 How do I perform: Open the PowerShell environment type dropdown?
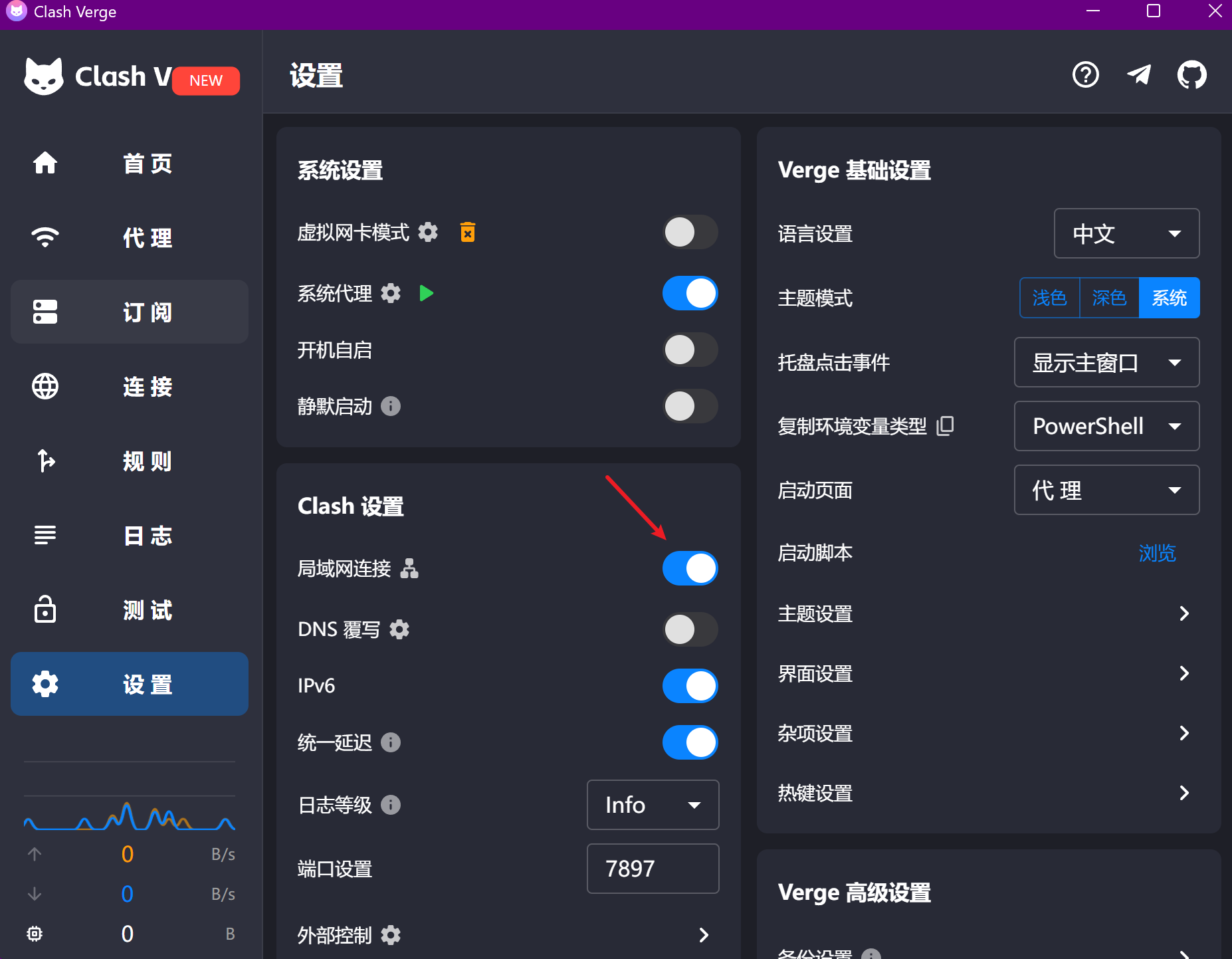1106,426
